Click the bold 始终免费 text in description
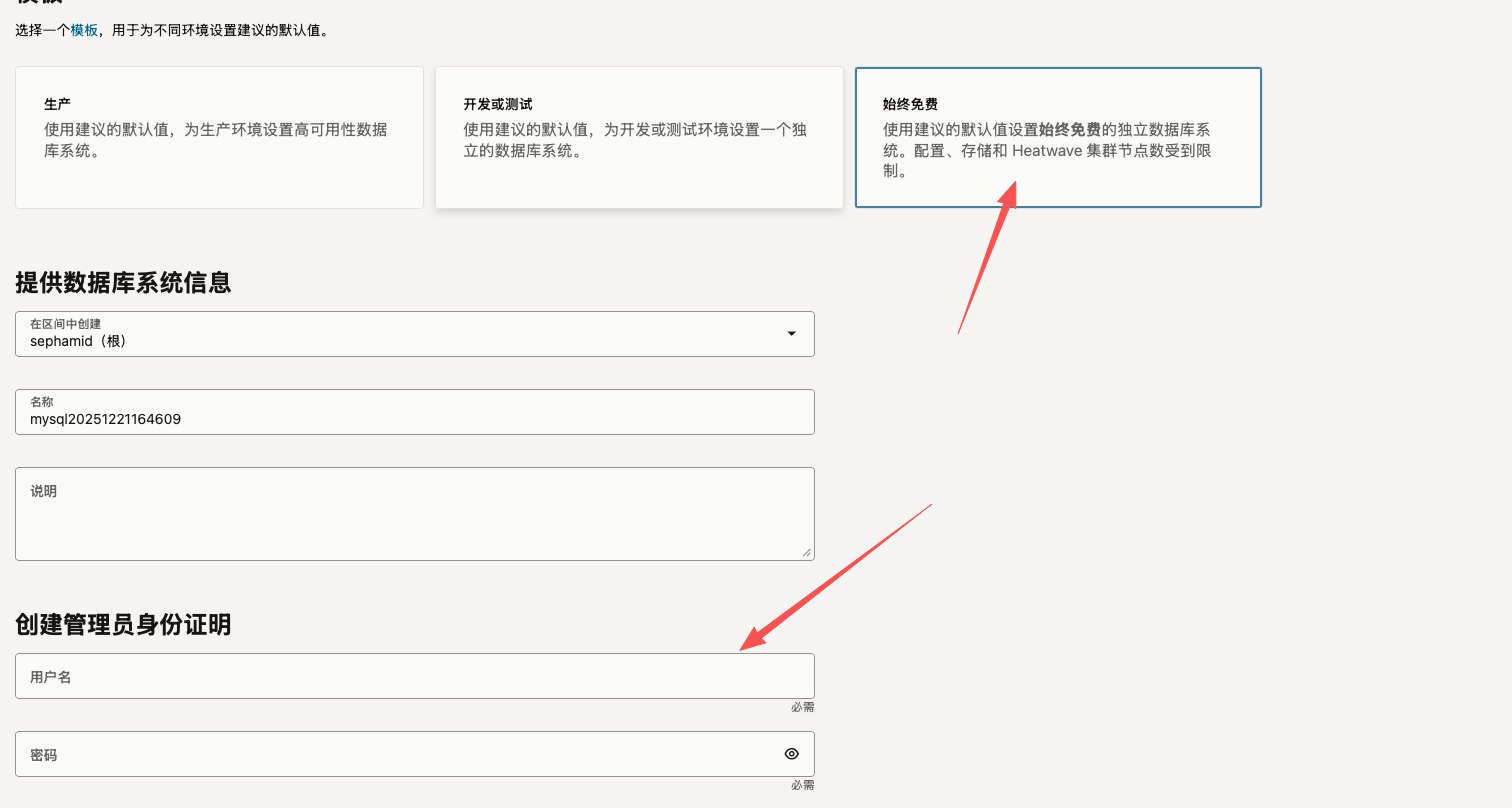Screen dimensions: 1512x808 [x=1070, y=130]
